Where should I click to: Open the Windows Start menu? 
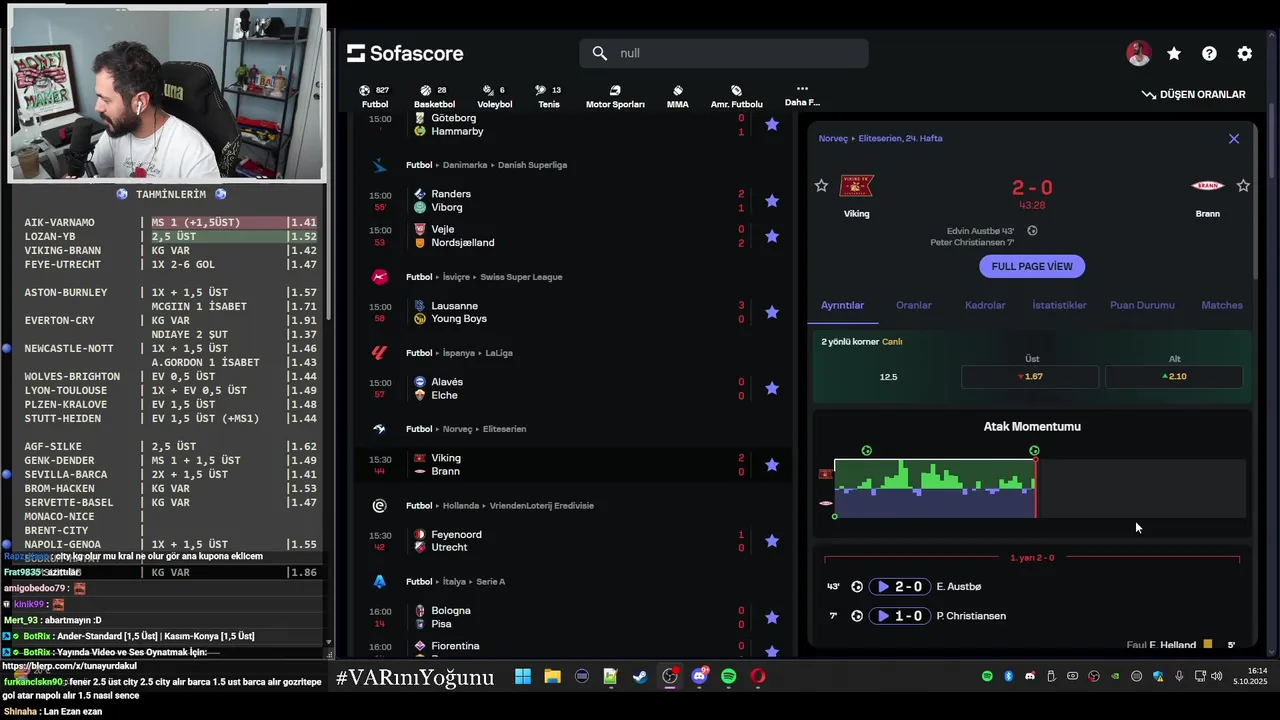pyautogui.click(x=523, y=677)
